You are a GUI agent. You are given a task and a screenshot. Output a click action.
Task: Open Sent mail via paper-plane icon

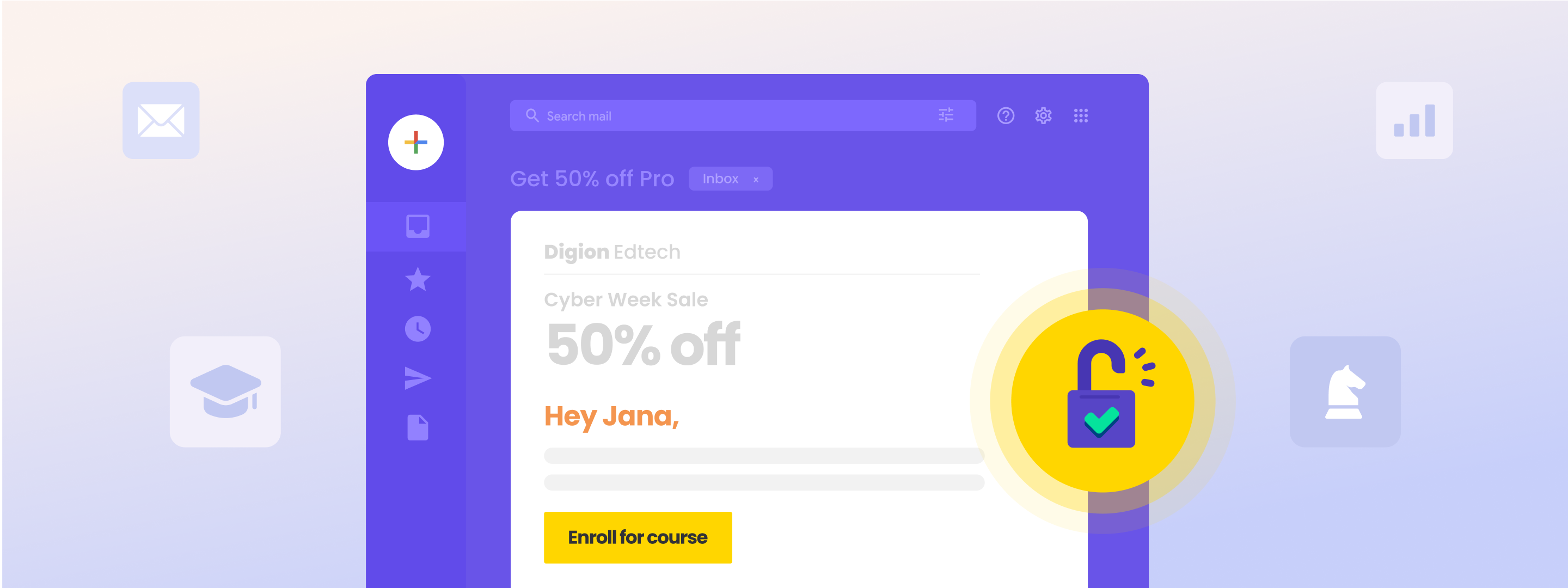[418, 378]
